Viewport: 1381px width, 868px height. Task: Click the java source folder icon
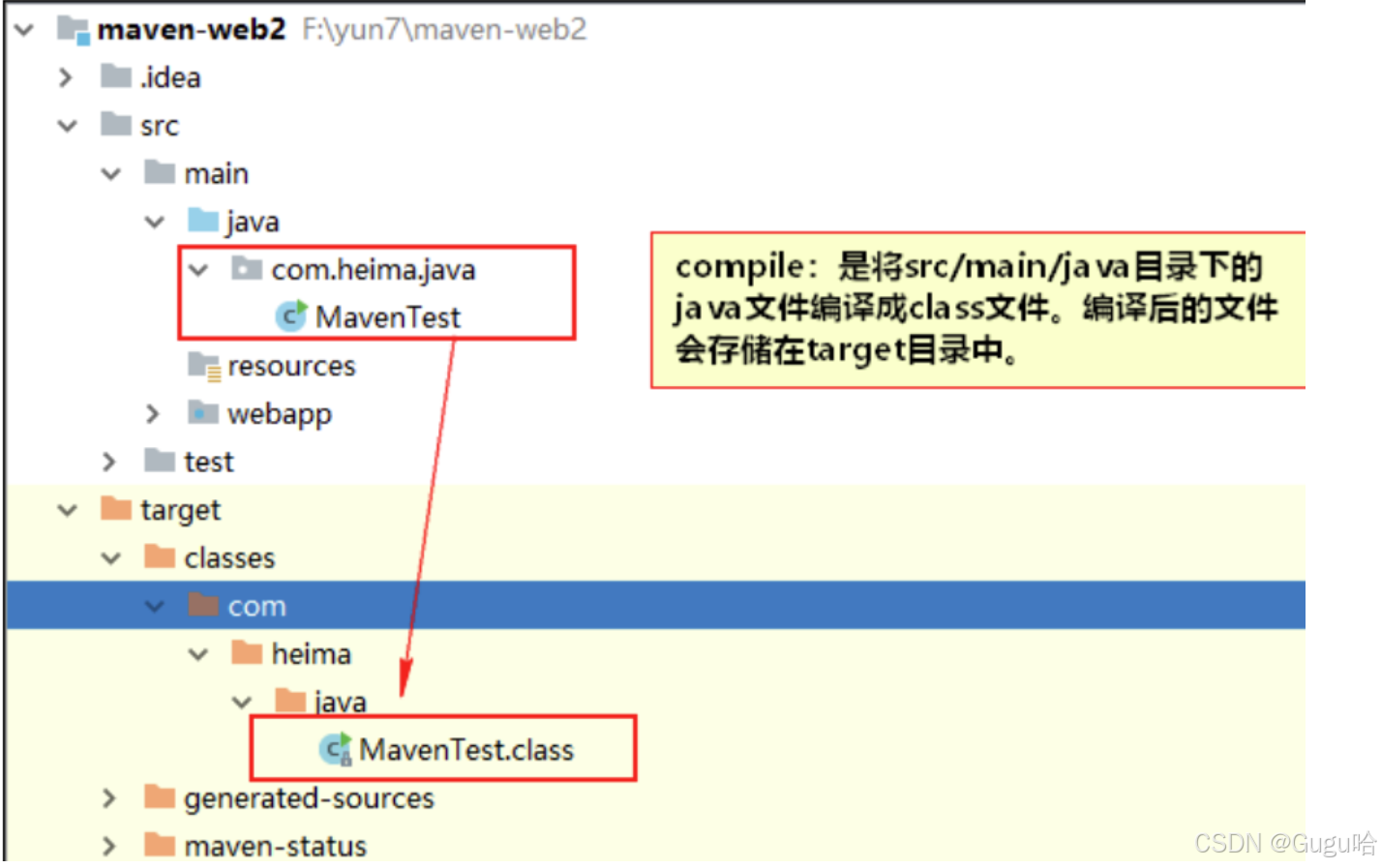coord(202,221)
